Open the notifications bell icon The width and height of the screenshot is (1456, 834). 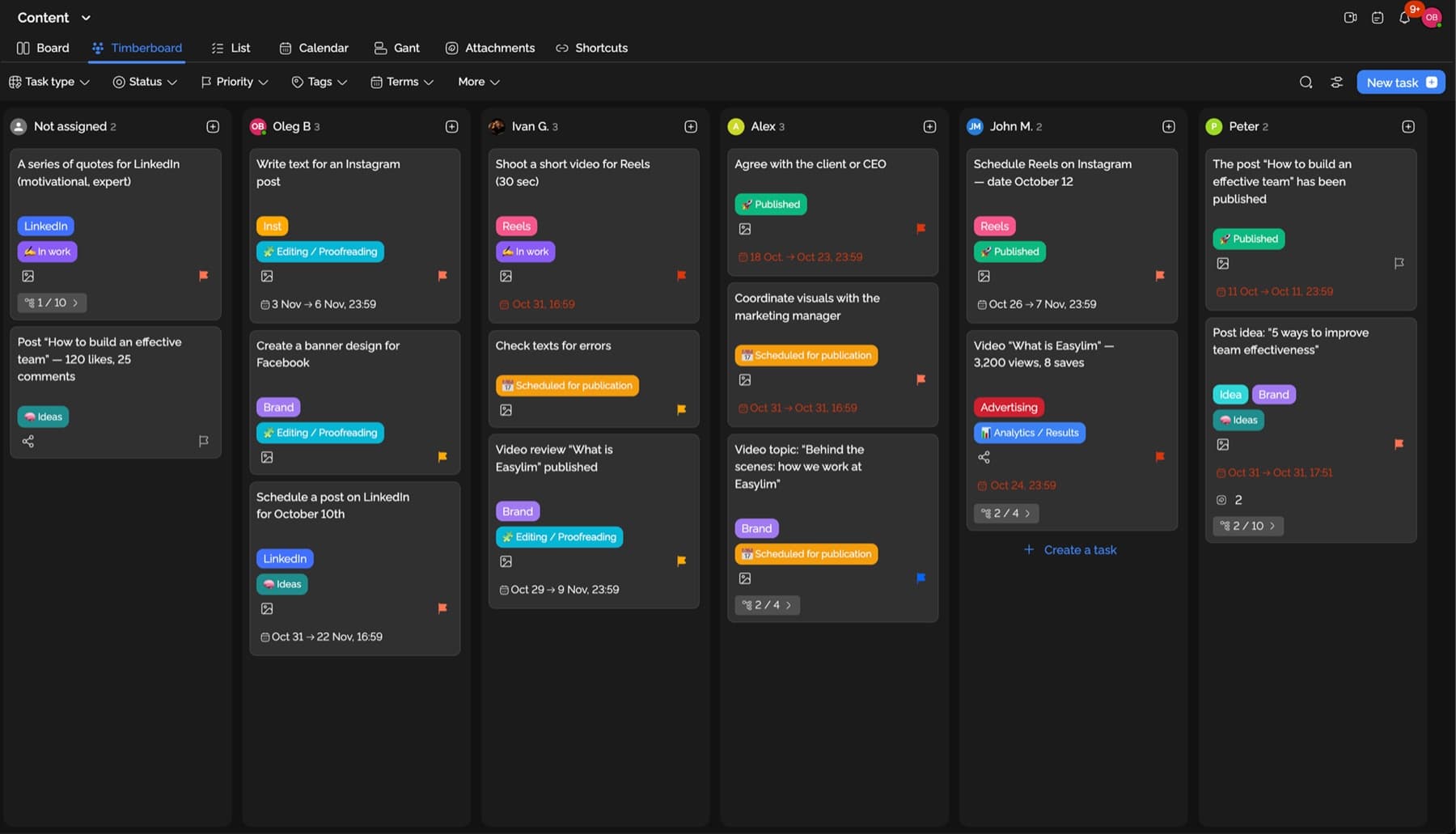click(x=1404, y=18)
